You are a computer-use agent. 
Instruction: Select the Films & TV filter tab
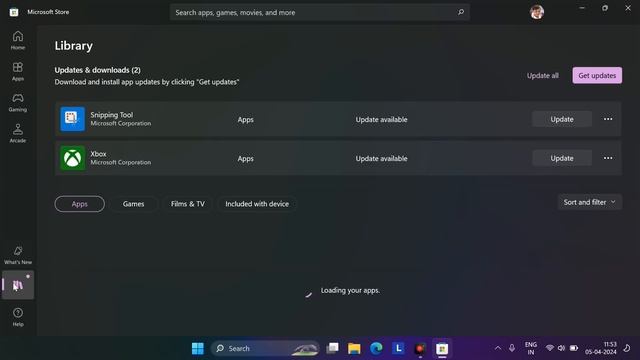point(188,204)
